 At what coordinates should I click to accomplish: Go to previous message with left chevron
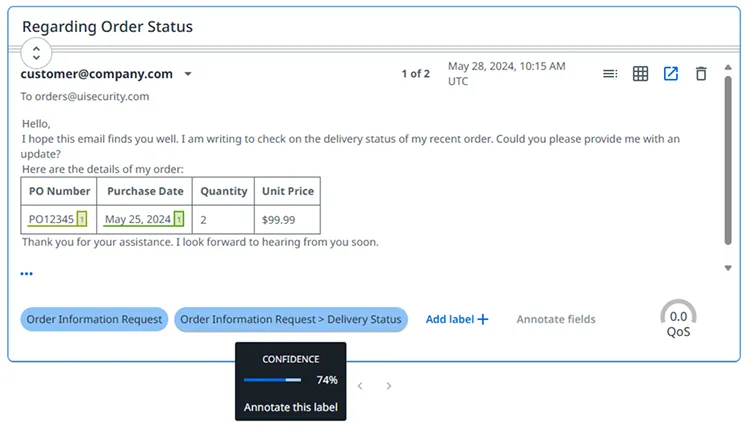coord(360,386)
